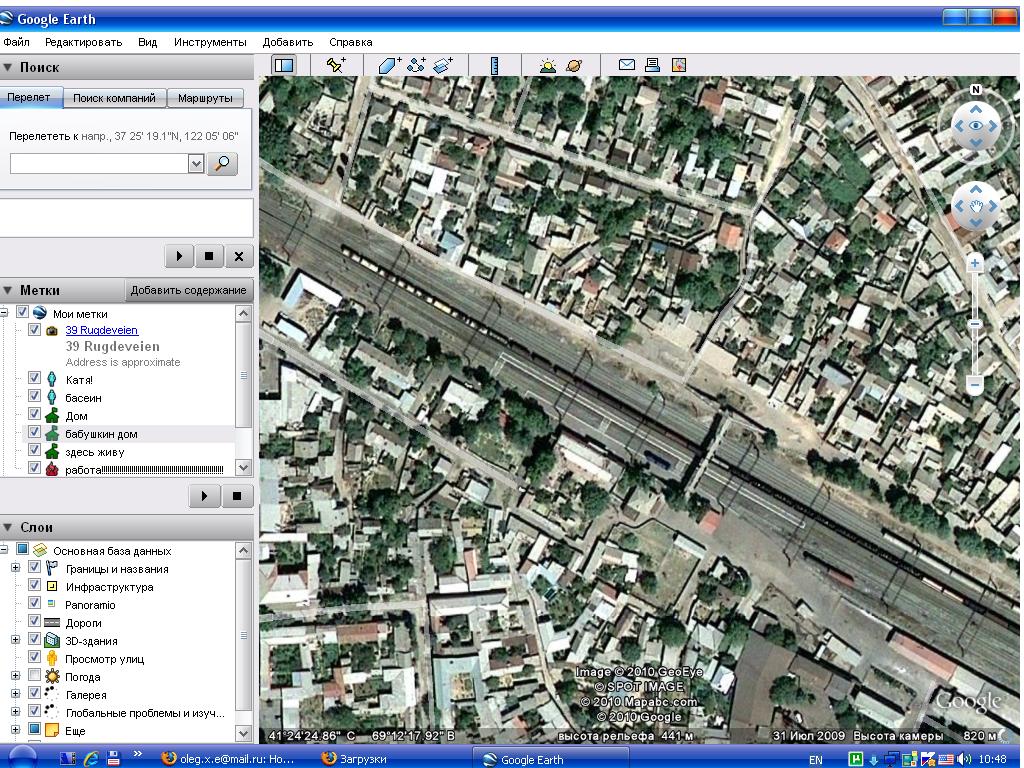
Task: Expand the 3D-здания layer
Action: pyautogui.click(x=16, y=640)
